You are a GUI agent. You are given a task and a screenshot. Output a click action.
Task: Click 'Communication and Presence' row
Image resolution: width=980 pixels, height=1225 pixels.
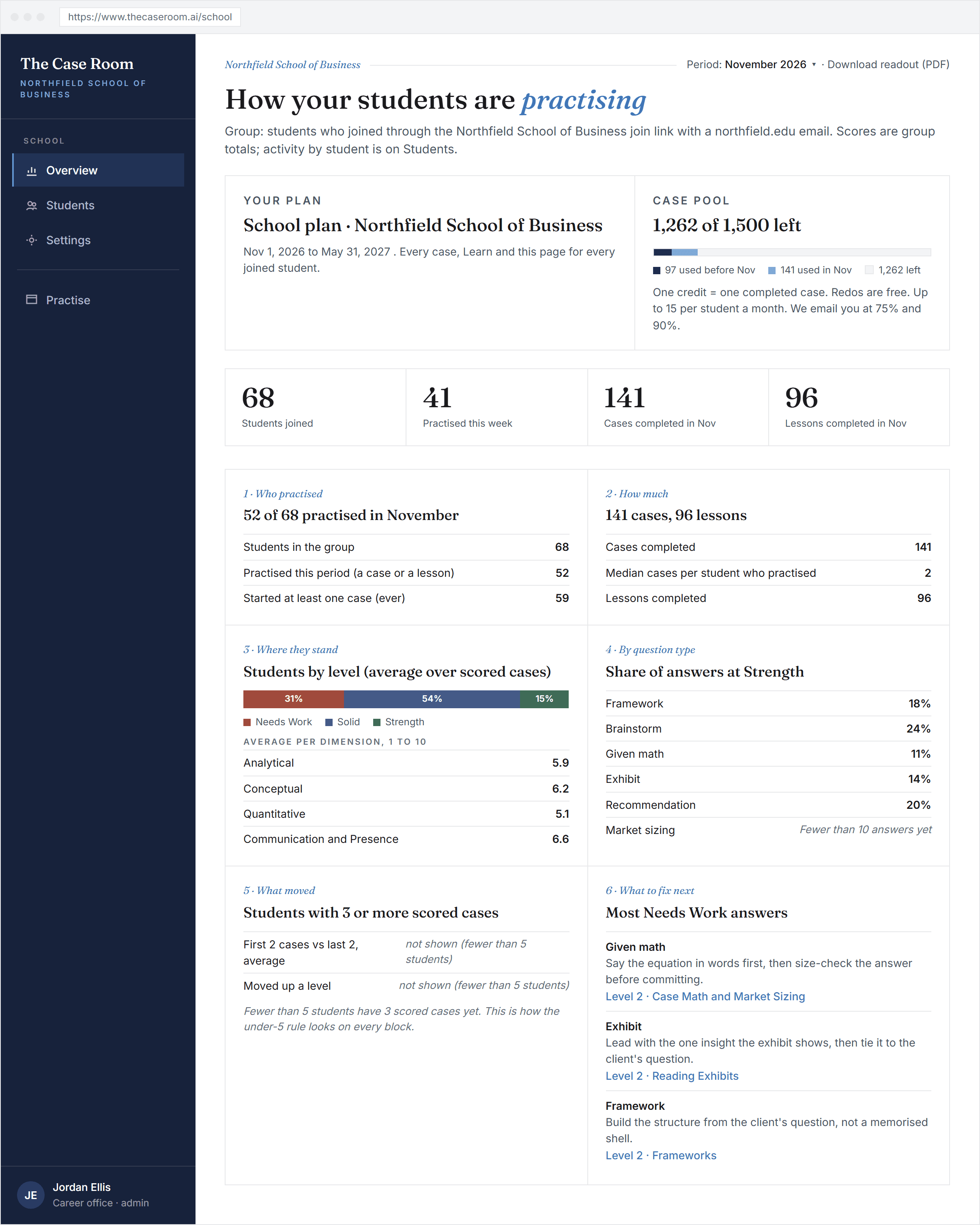coord(406,838)
